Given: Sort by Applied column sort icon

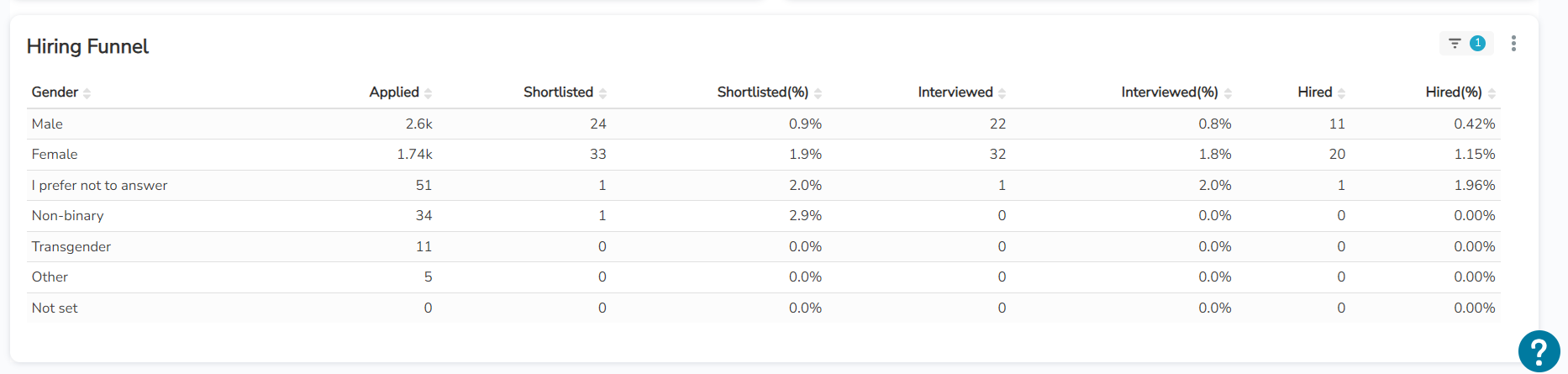Looking at the screenshot, I should coord(429,93).
